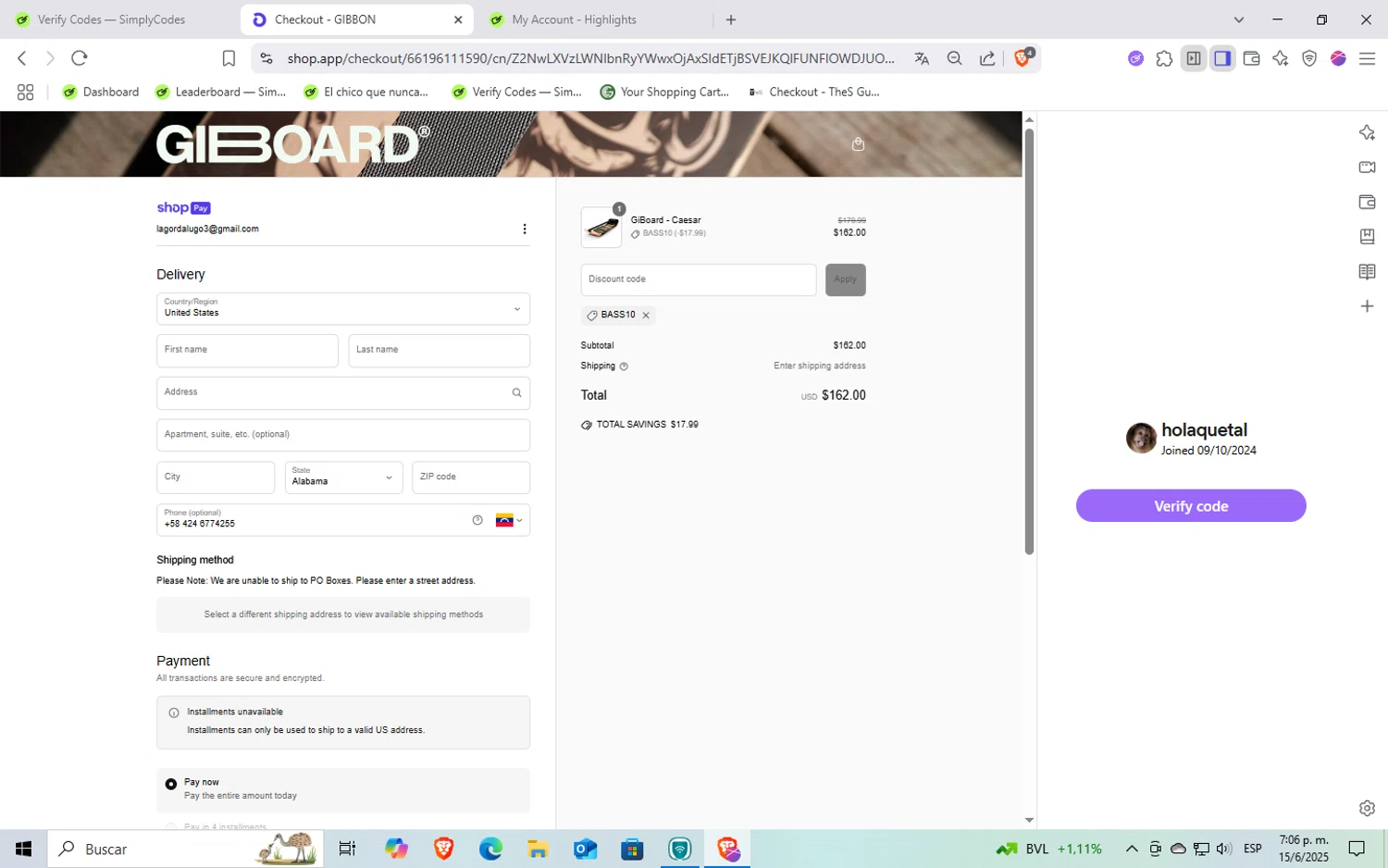The width and height of the screenshot is (1388, 868).
Task: Open the El chico que nunca... bookmark
Action: (366, 92)
